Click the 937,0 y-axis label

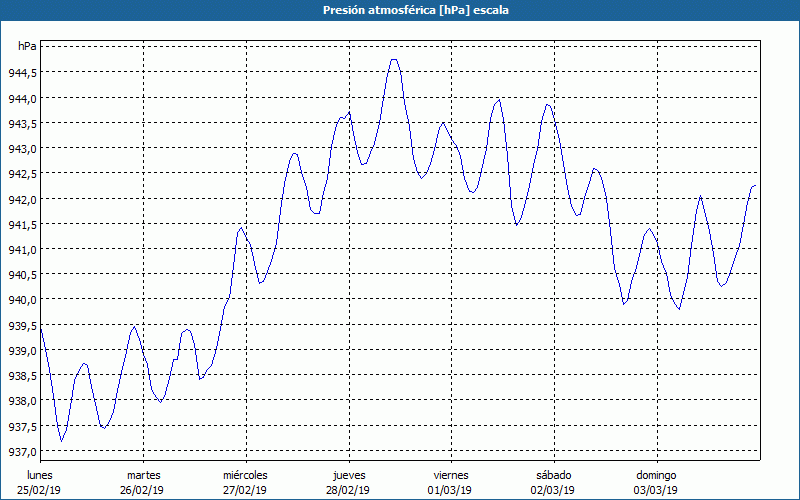pyautogui.click(x=22, y=451)
